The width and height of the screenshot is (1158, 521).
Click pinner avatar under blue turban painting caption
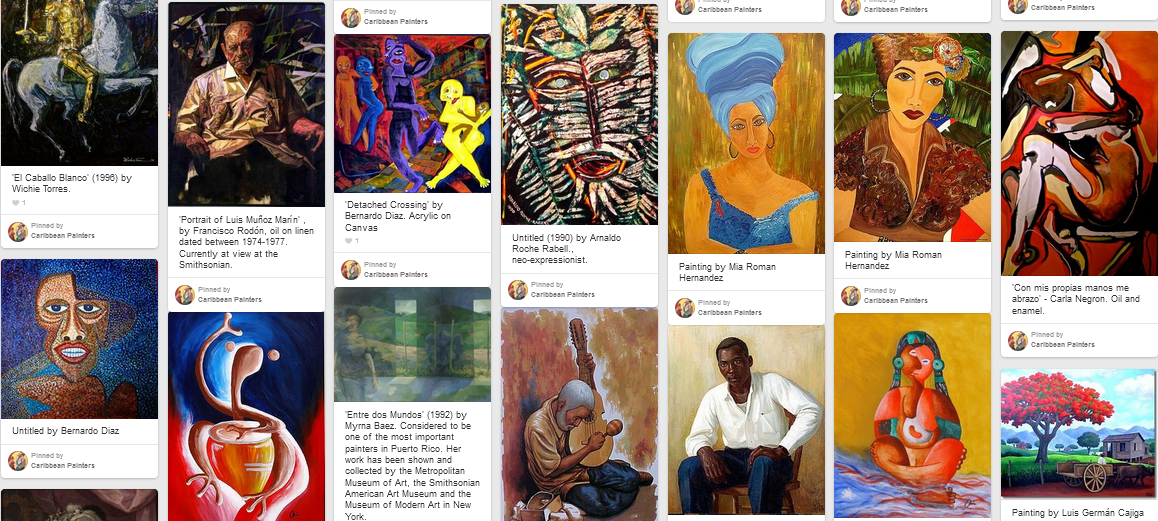(685, 307)
